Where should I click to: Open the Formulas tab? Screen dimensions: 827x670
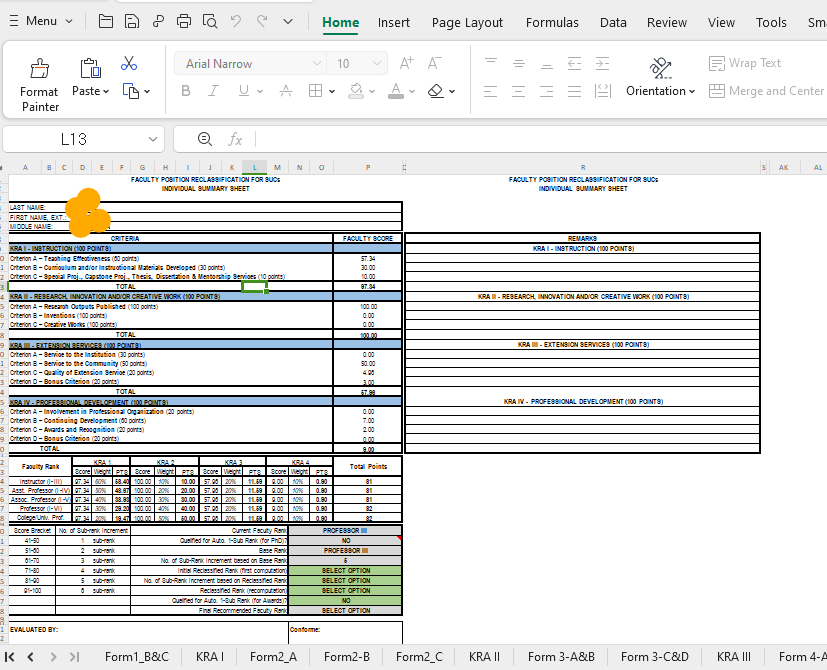point(552,23)
